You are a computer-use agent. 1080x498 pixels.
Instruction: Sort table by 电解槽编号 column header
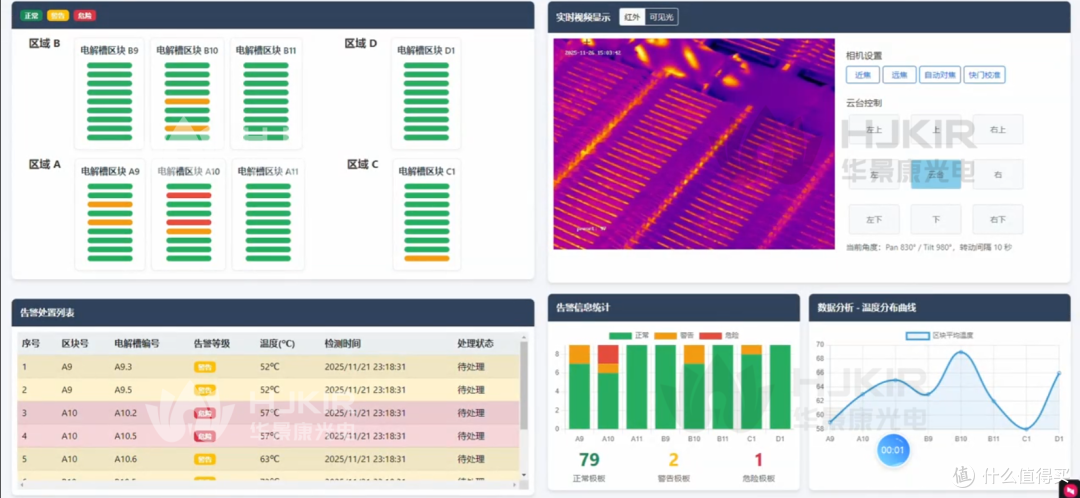click(x=137, y=343)
